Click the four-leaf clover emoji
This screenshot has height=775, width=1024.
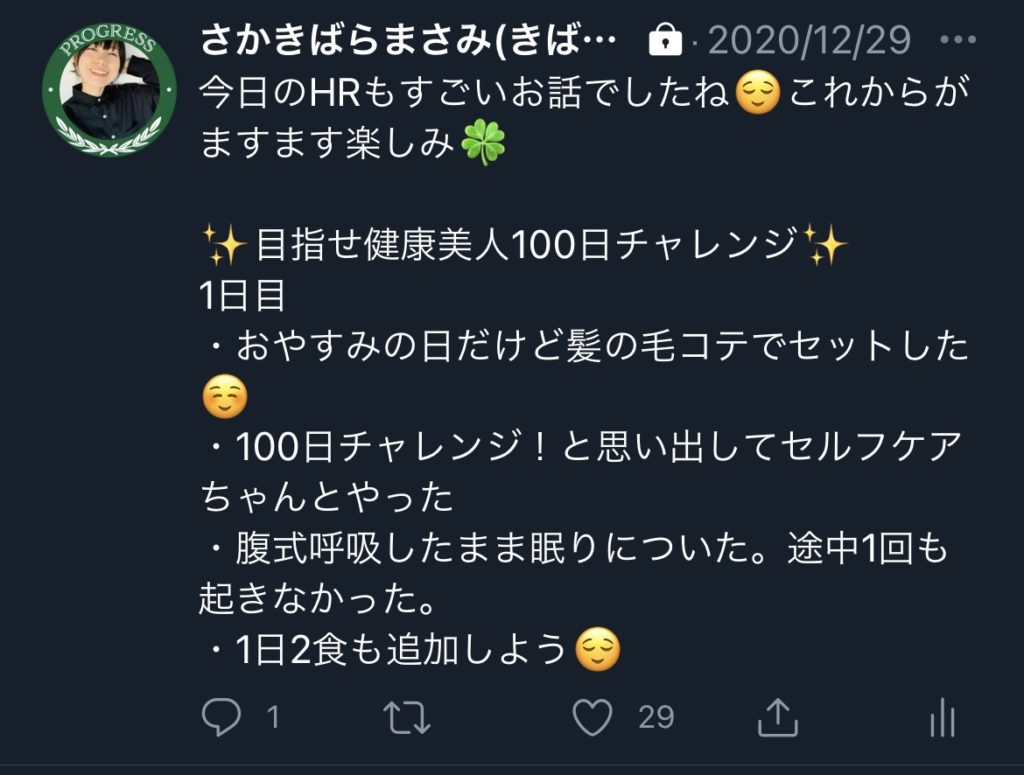click(483, 142)
